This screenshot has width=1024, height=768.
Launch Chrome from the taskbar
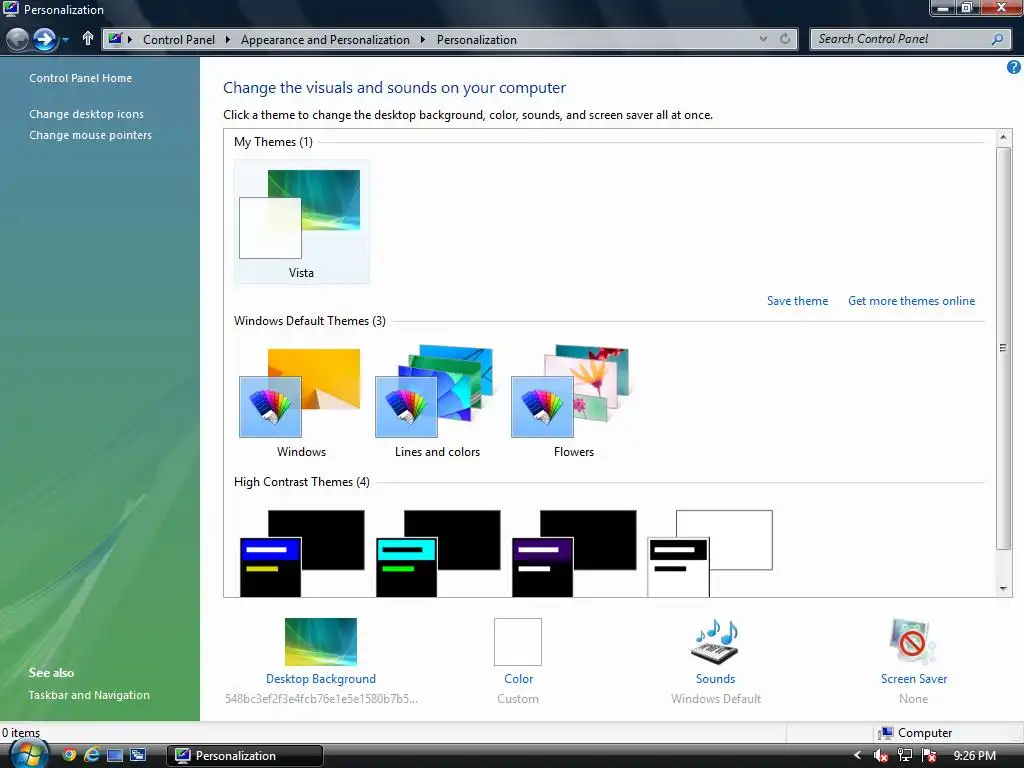click(69, 756)
